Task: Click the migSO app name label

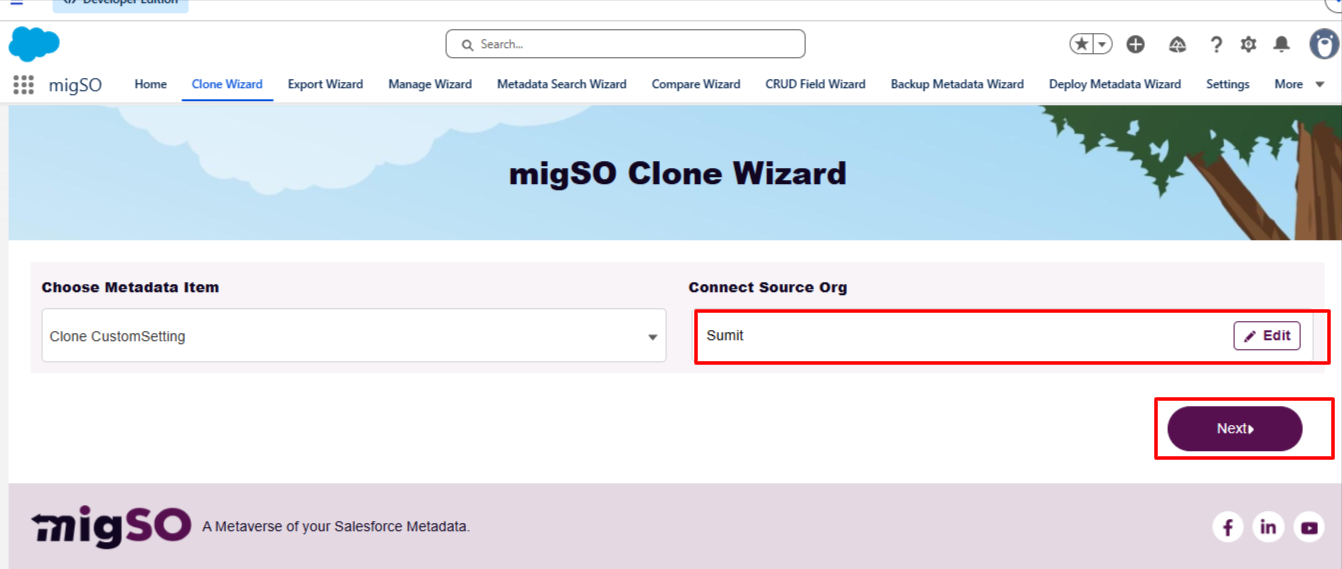Action: [x=75, y=85]
